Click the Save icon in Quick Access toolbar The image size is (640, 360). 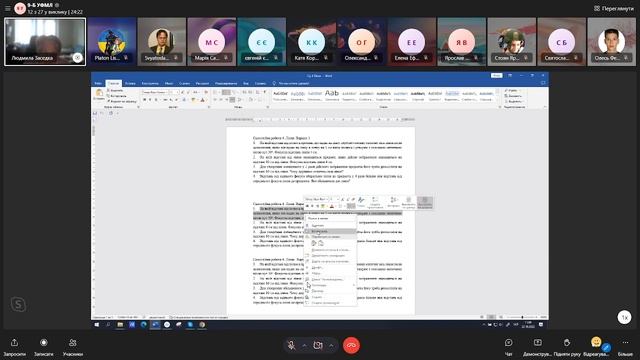coord(95,113)
